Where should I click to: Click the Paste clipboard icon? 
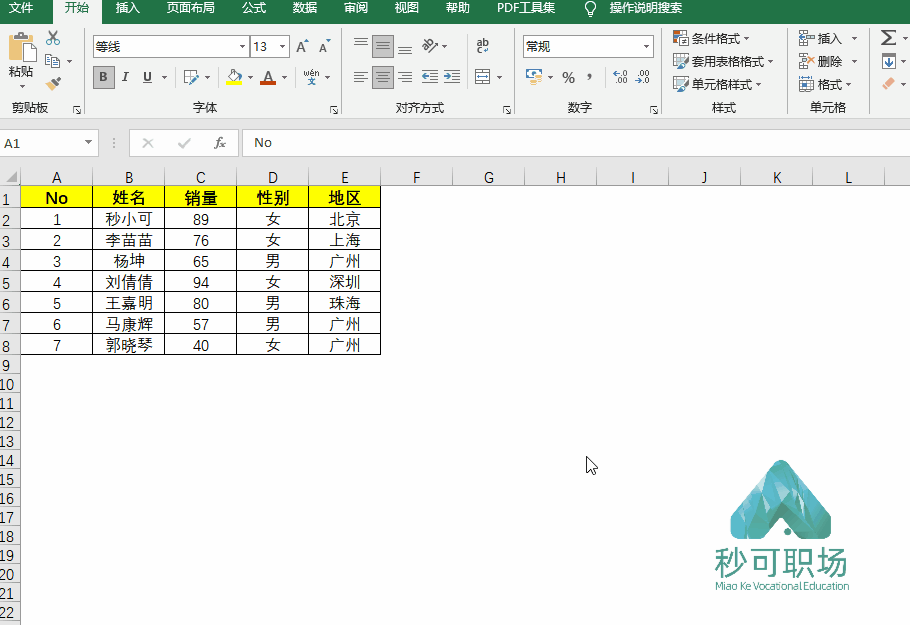pos(22,47)
